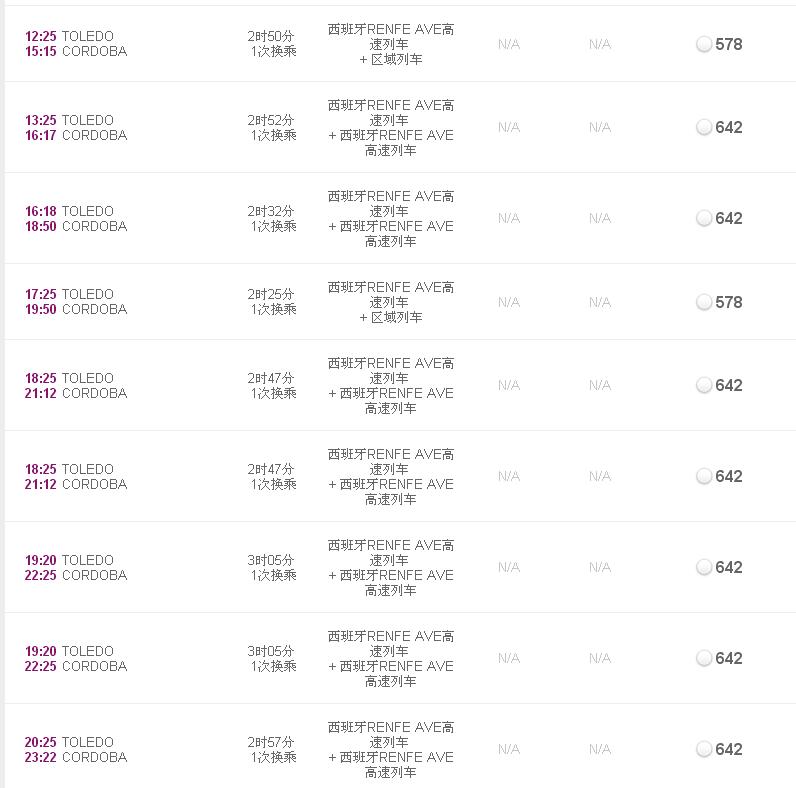Viewport: 796px width, 788px height.
Task: Choose the 13:25 departure radio button
Action: [x=704, y=127]
